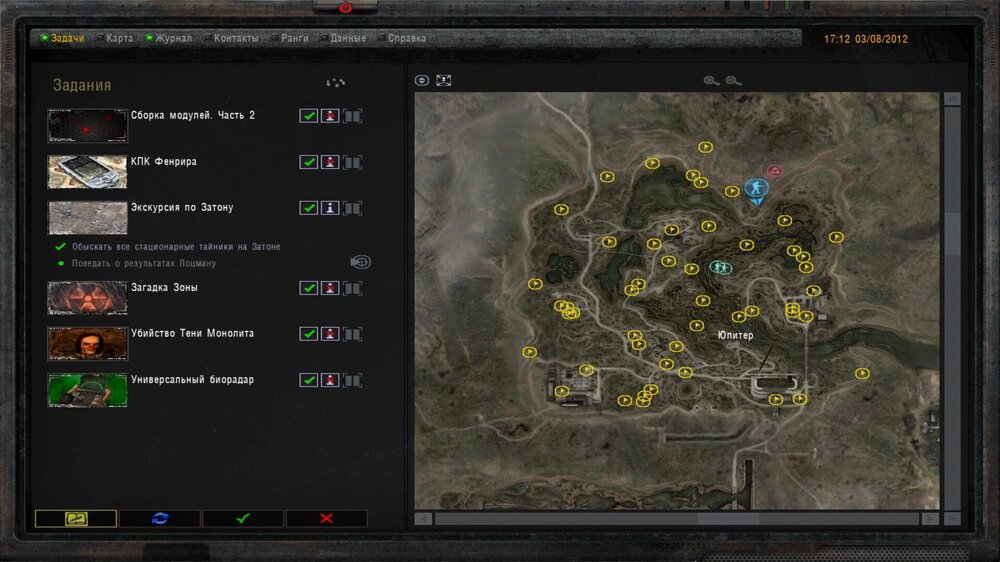Click red person icon for Загадка Зоны
The image size is (1000, 562).
(x=330, y=288)
